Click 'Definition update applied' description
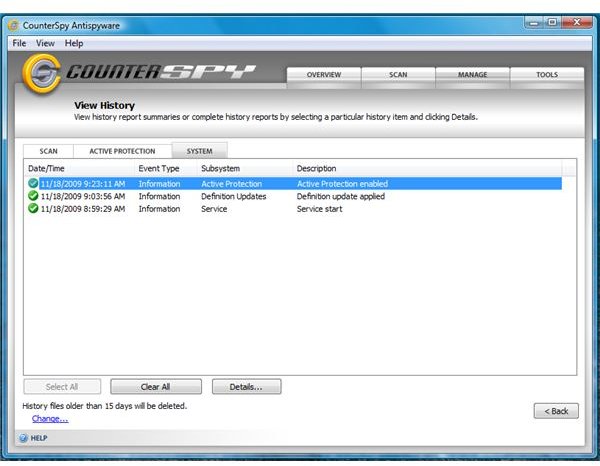 [341, 196]
